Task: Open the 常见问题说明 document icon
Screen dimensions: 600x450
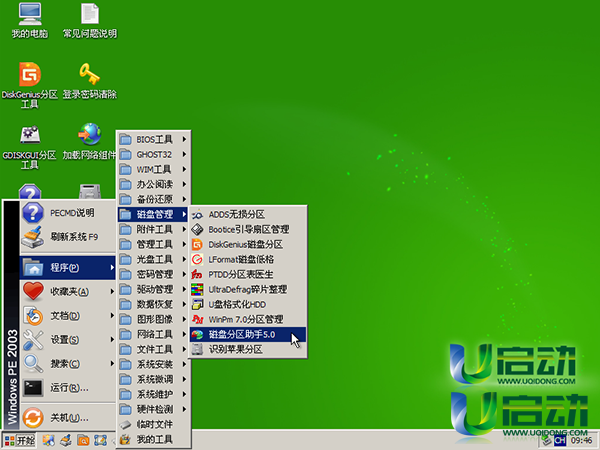Action: pyautogui.click(x=90, y=20)
